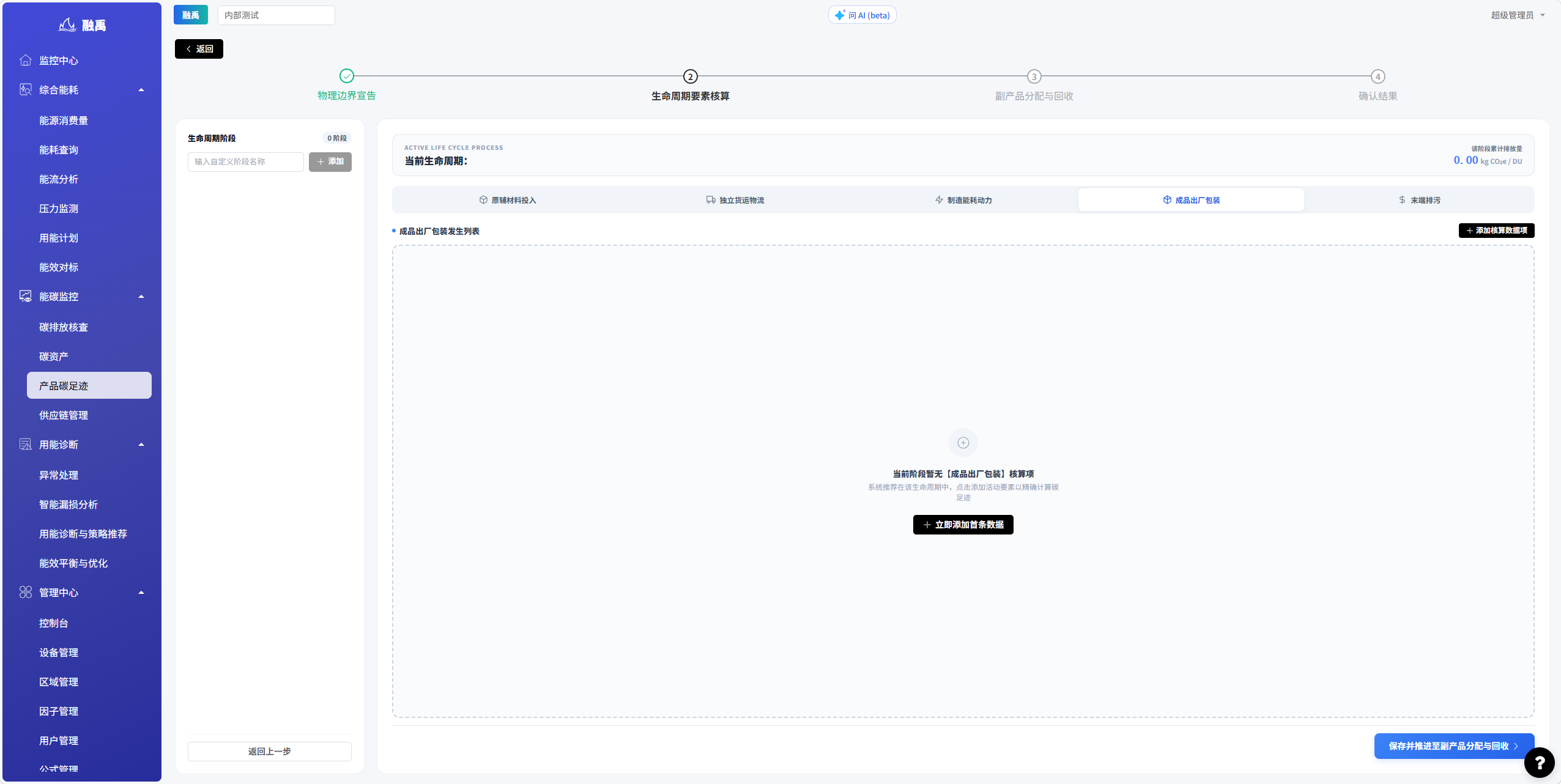Screen dimensions: 1561x784
Task: Open 供应链管理 menu item
Action: pos(89,415)
